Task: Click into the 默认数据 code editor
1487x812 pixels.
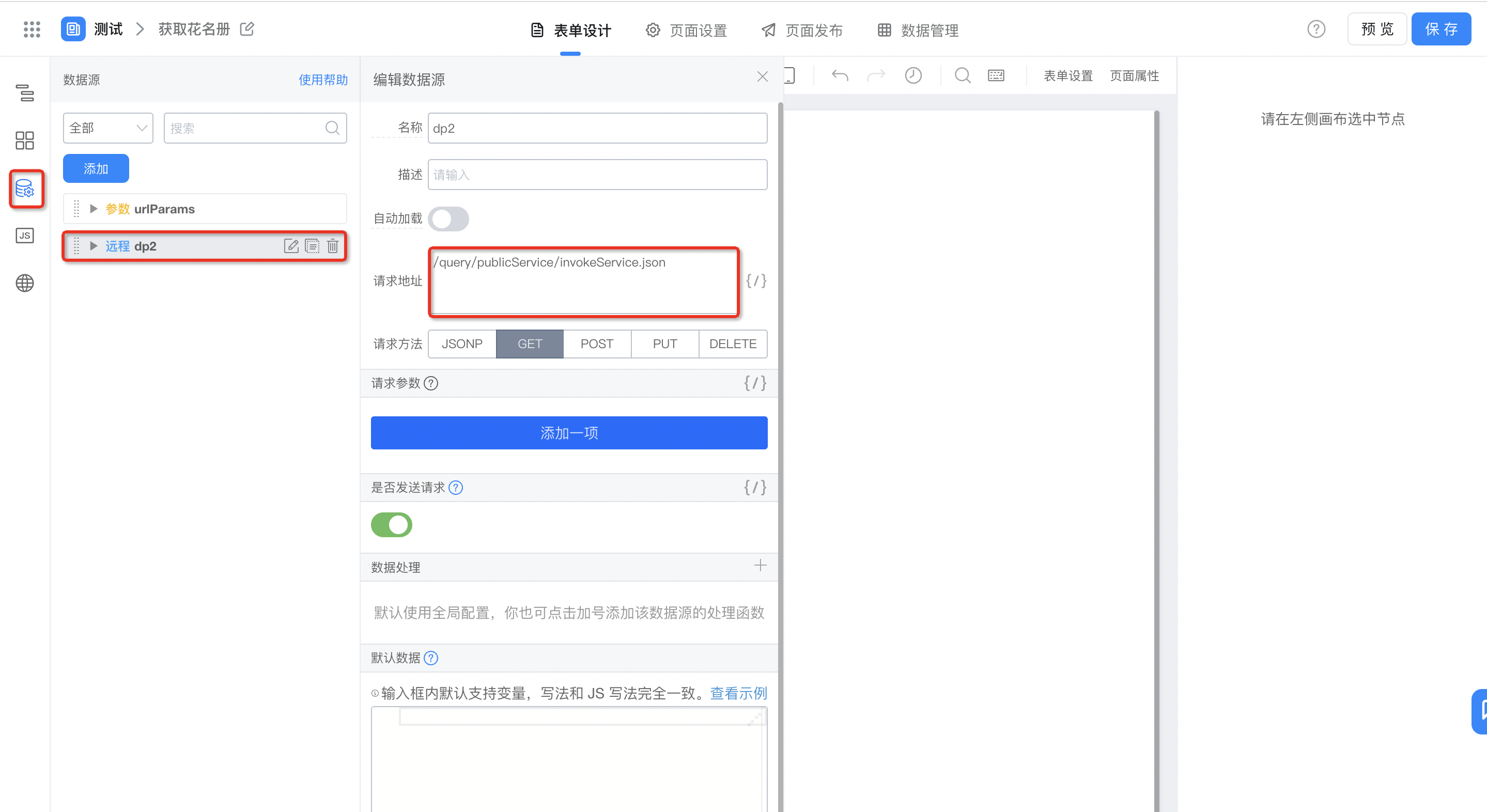Action: 569,759
